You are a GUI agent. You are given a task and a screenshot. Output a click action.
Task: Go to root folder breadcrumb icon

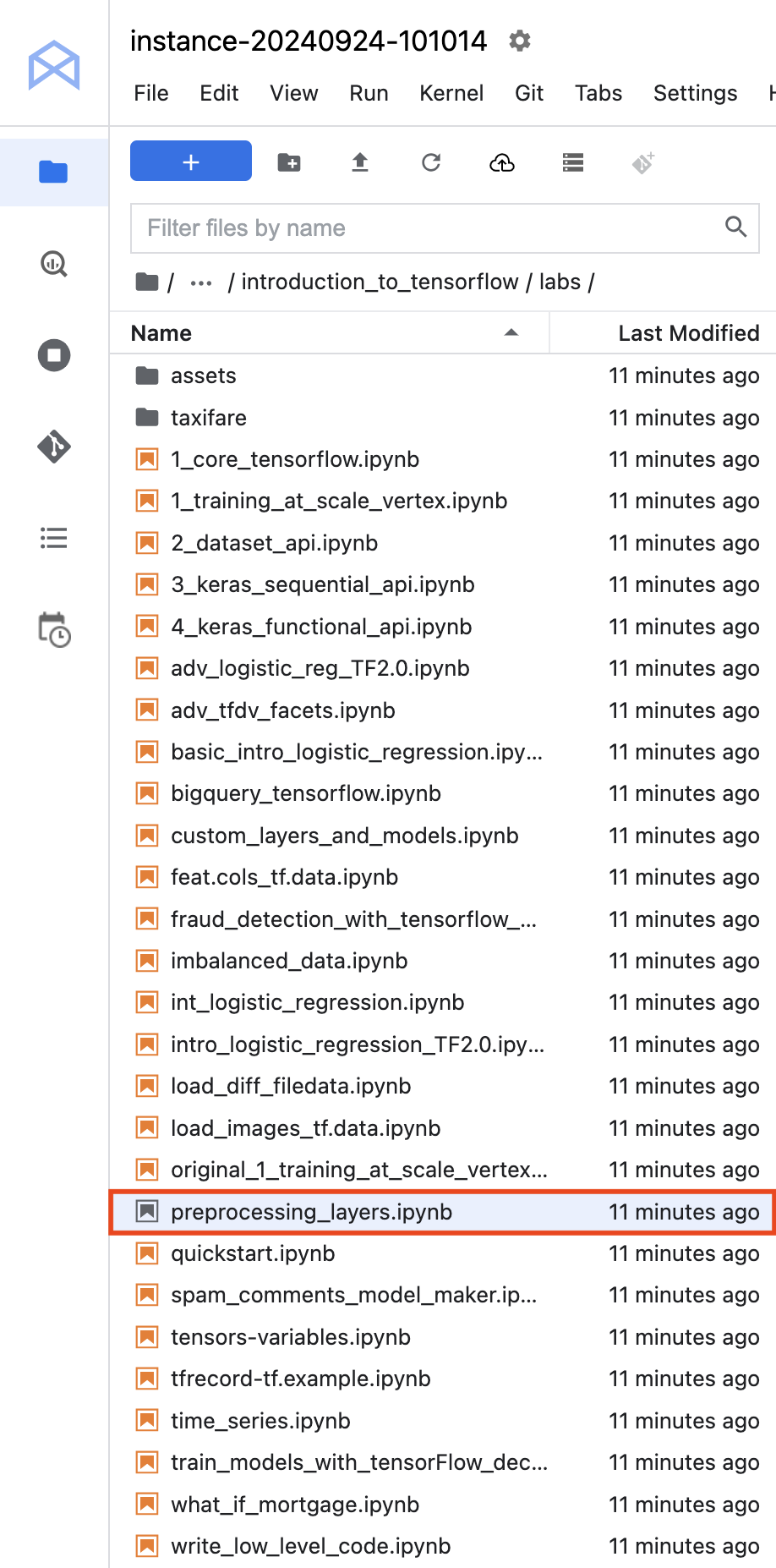click(x=147, y=282)
